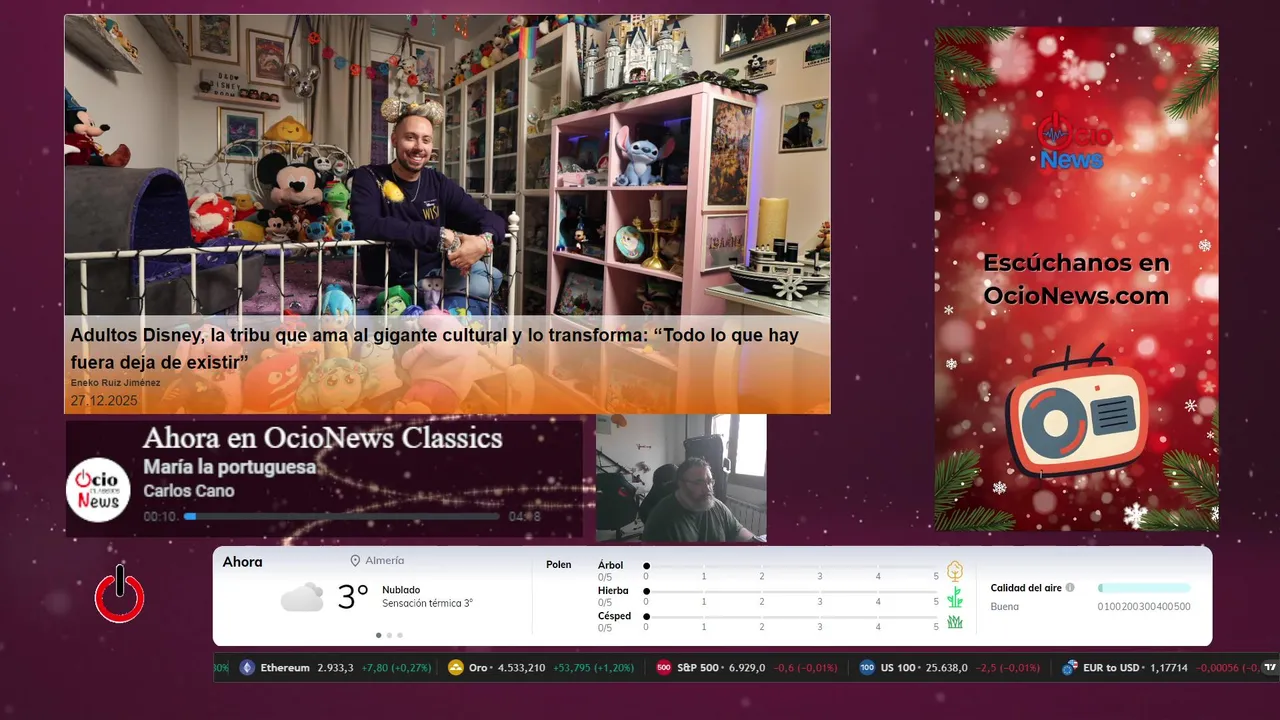
Task: Select the second weather carousel dot
Action: point(389,635)
